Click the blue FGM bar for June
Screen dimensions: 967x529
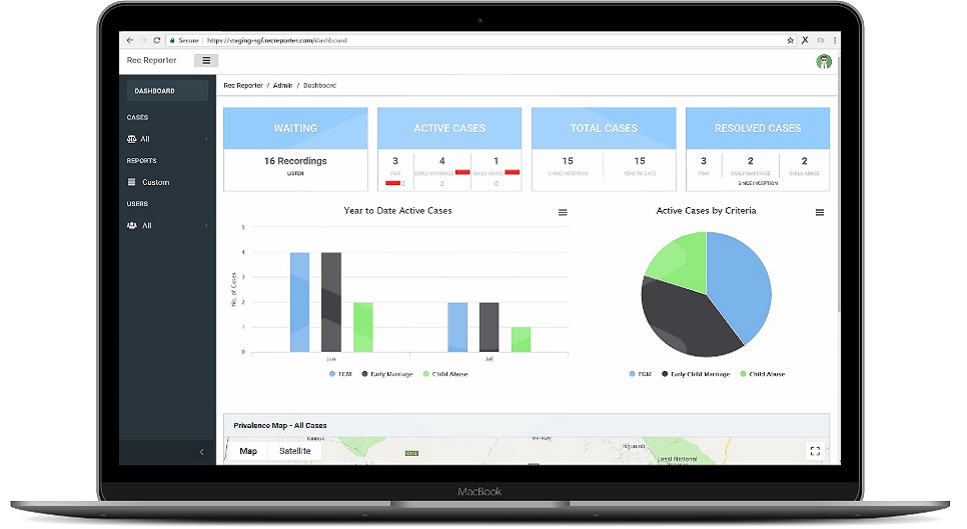pos(300,302)
